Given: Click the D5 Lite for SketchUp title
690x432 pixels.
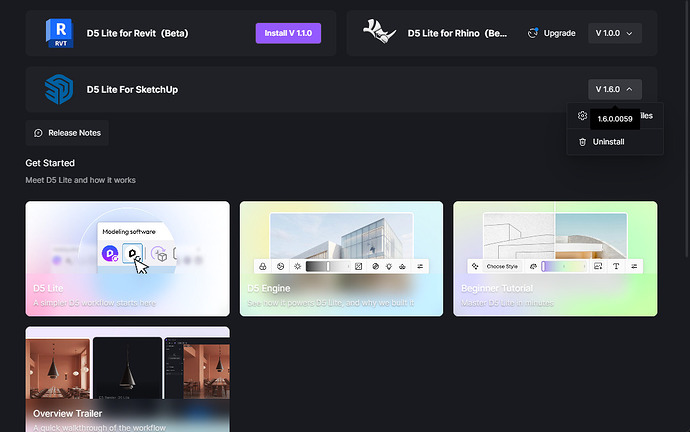Looking at the screenshot, I should pyautogui.click(x=132, y=90).
